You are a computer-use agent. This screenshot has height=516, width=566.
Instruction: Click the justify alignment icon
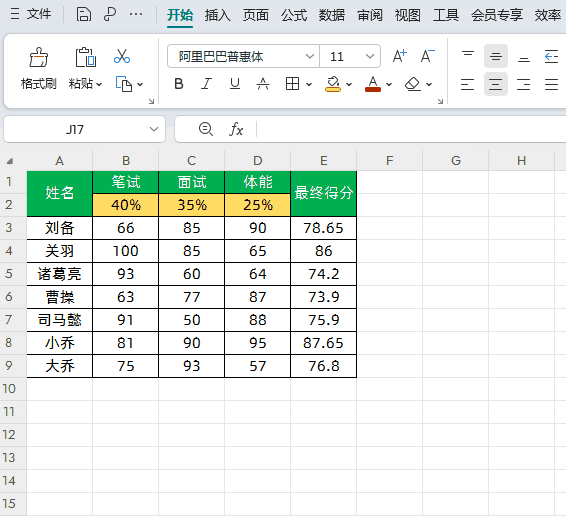pos(552,84)
